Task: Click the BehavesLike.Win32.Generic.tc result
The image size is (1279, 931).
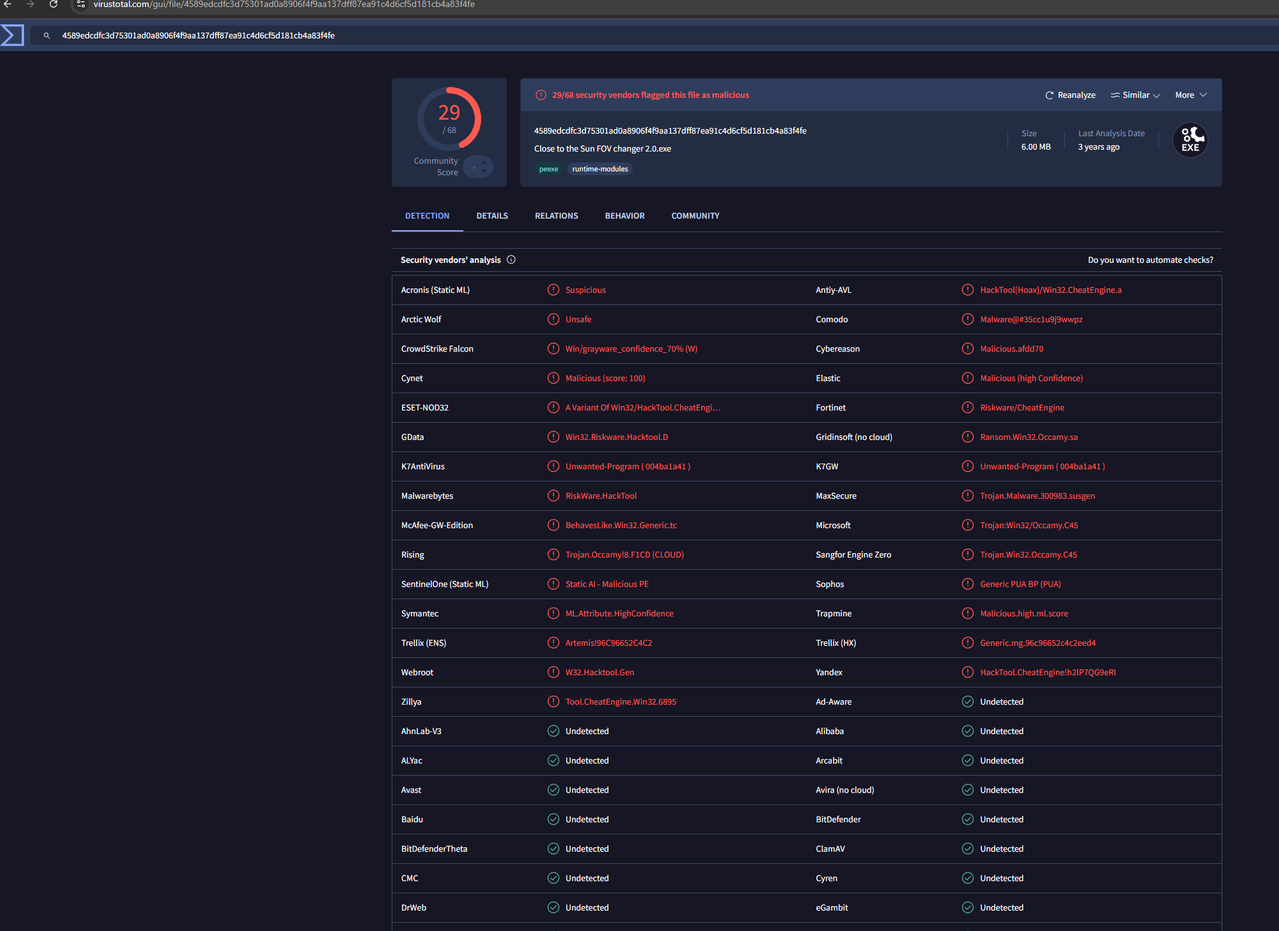Action: [x=621, y=525]
